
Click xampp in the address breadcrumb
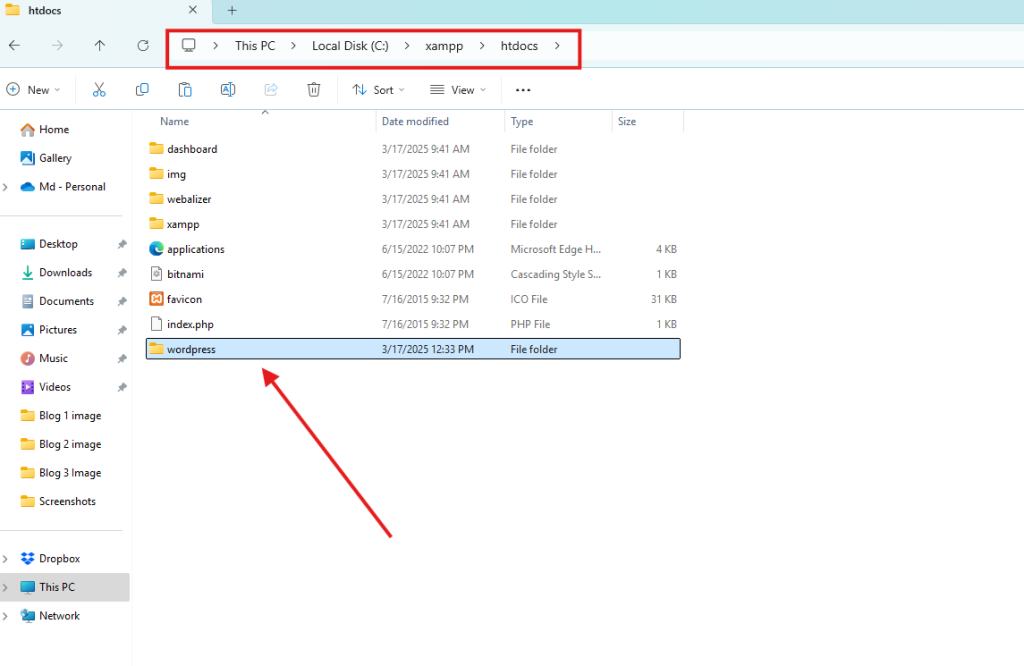[x=444, y=46]
